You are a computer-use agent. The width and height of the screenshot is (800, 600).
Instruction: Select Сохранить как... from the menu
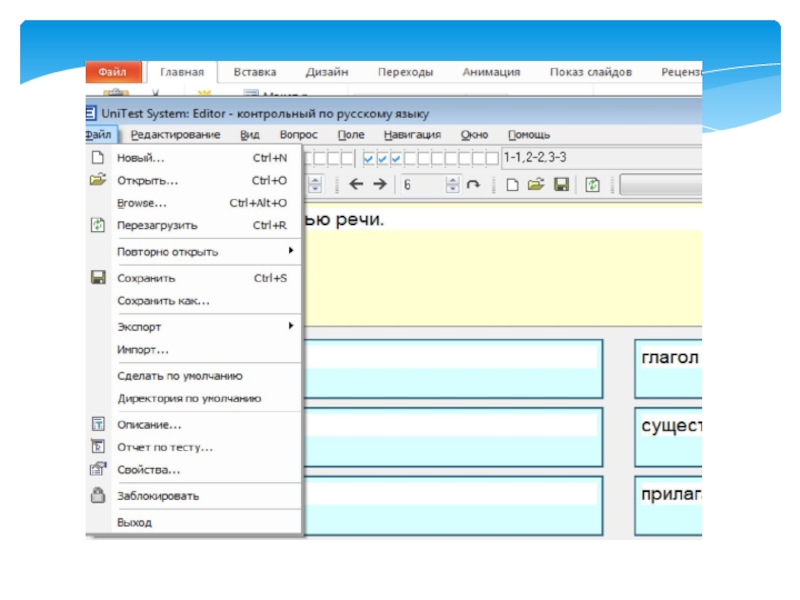pos(164,301)
